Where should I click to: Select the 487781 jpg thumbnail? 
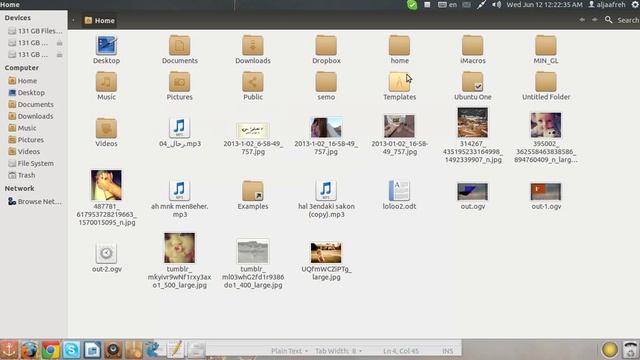tap(106, 185)
